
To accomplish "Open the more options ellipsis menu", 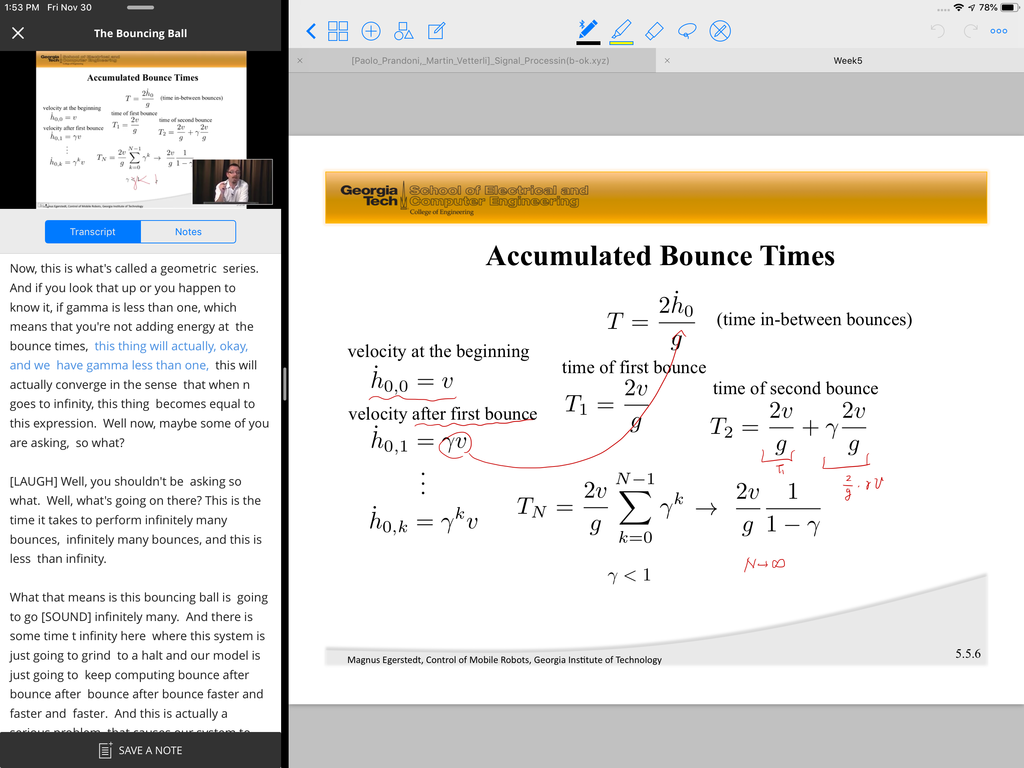I will (x=999, y=31).
